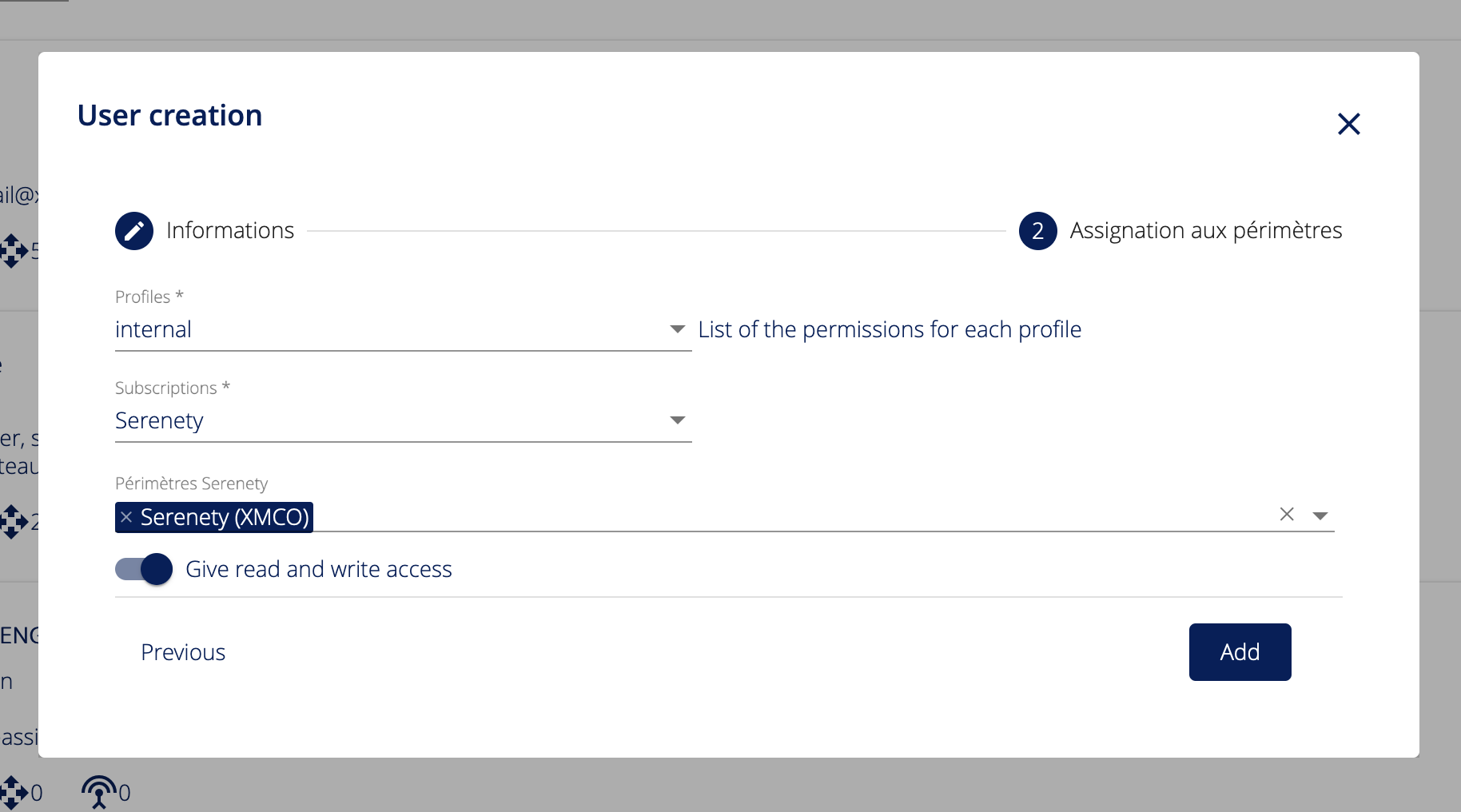Click the Give read and write access label
Viewport: 1461px width, 812px height.
319,569
